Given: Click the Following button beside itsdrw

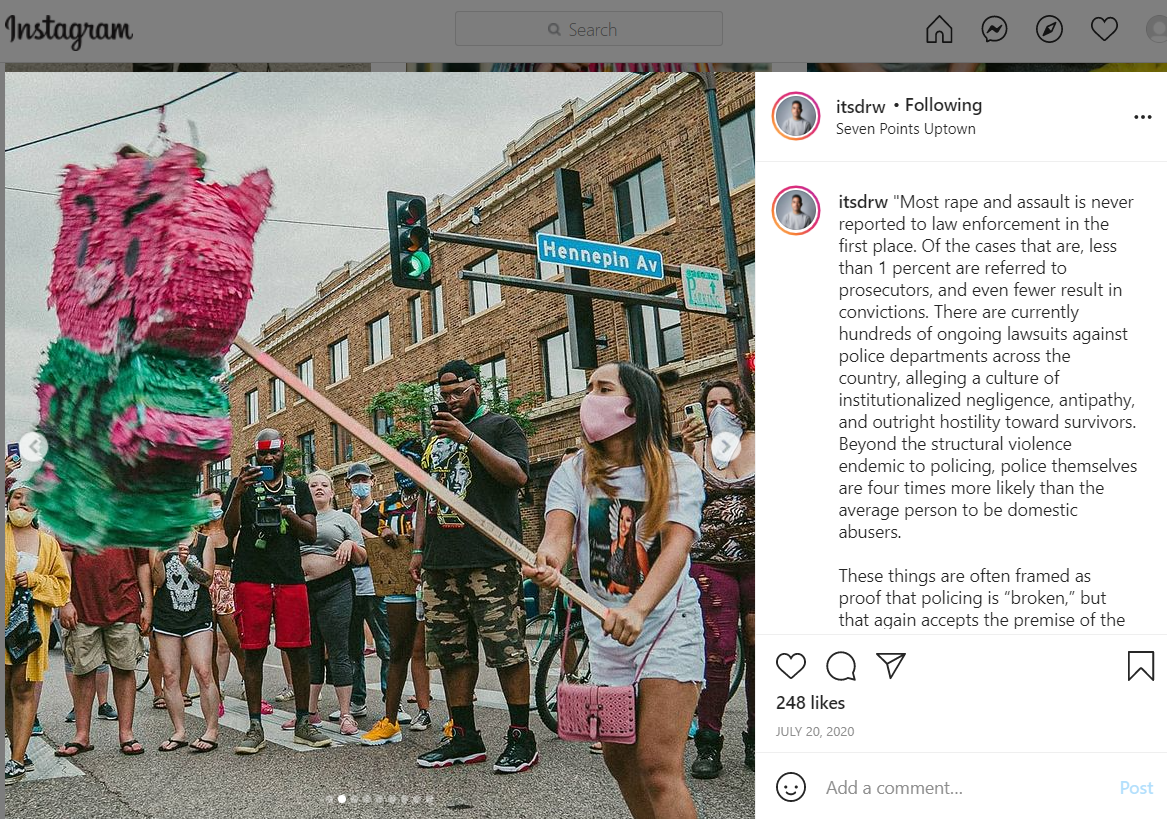Looking at the screenshot, I should [x=943, y=105].
